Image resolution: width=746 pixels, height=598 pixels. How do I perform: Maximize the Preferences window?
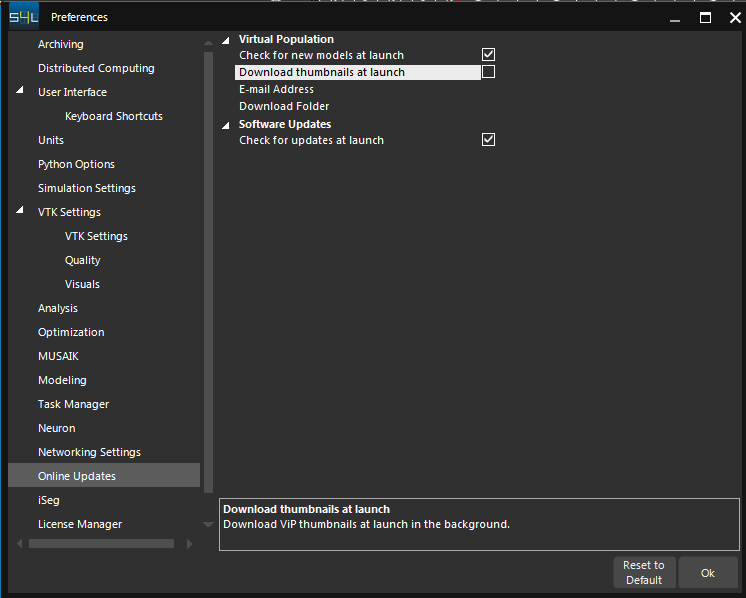coord(705,17)
